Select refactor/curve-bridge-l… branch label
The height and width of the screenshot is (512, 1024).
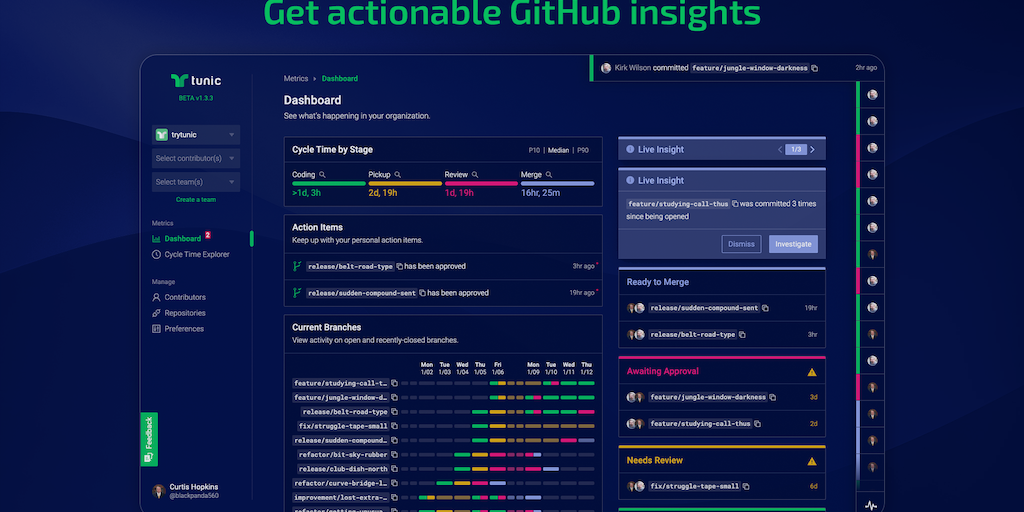[x=340, y=483]
